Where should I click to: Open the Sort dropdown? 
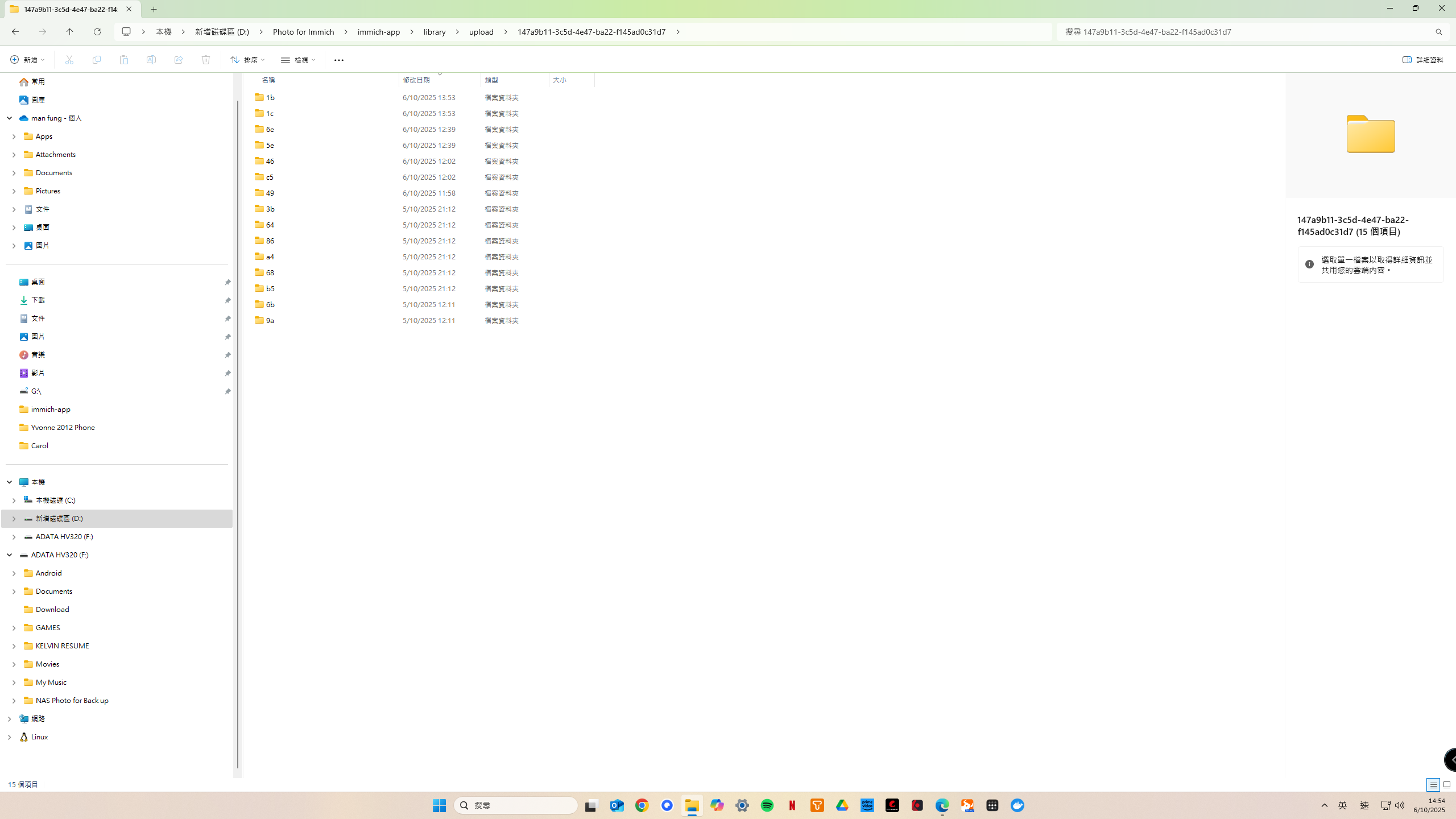(248, 60)
